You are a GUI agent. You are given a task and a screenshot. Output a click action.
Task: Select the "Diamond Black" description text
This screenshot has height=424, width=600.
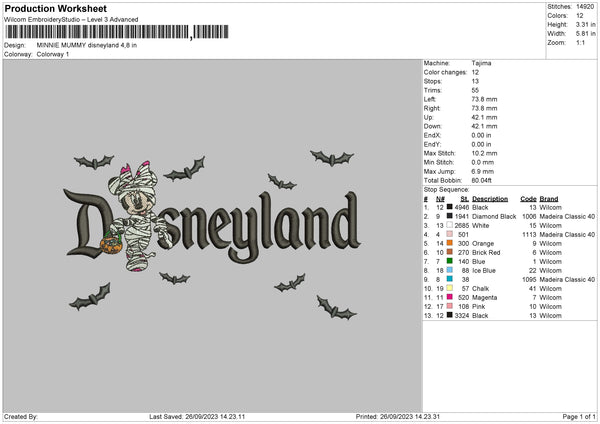(x=494, y=217)
